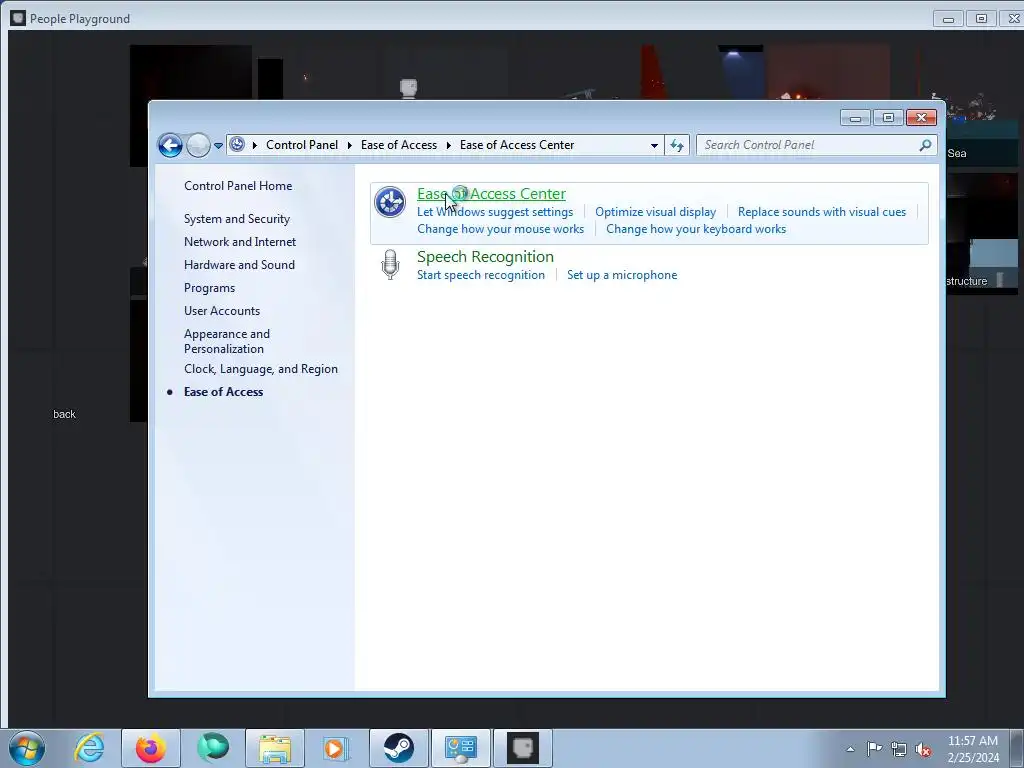Select the Ease of Access Center breadcrumb

(517, 145)
